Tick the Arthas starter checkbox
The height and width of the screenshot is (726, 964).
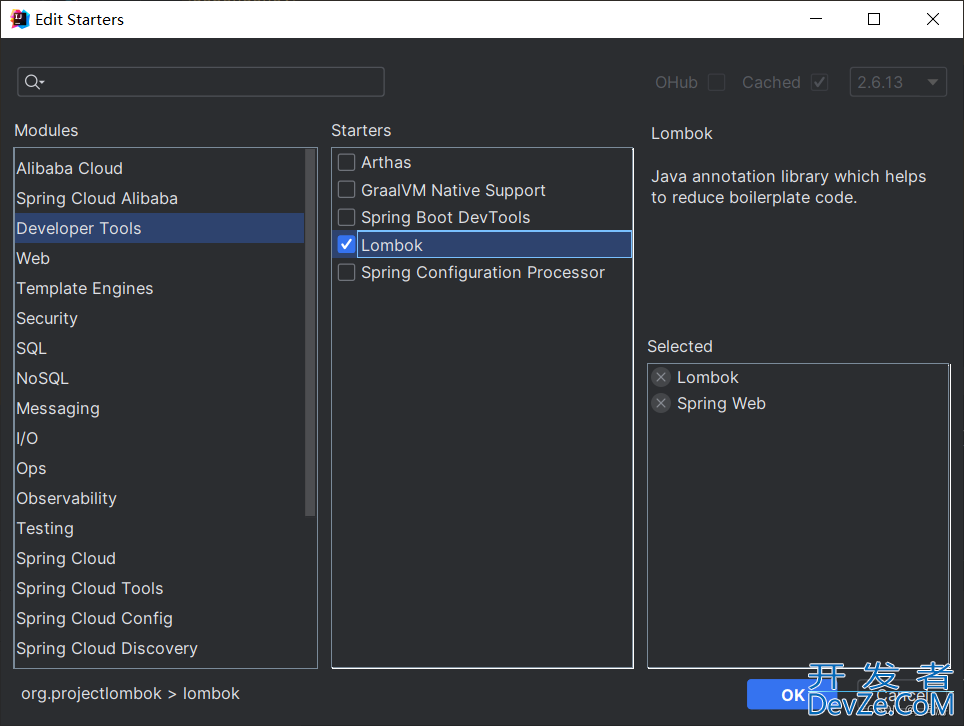[347, 162]
